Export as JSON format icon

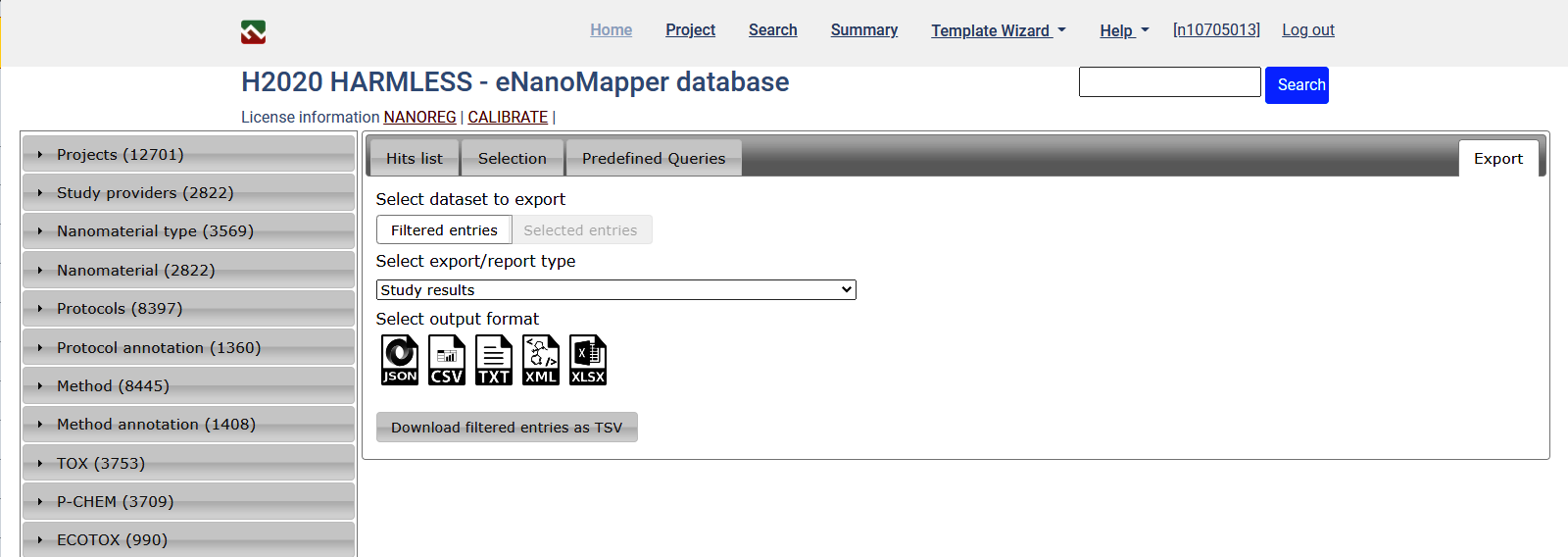tap(400, 360)
